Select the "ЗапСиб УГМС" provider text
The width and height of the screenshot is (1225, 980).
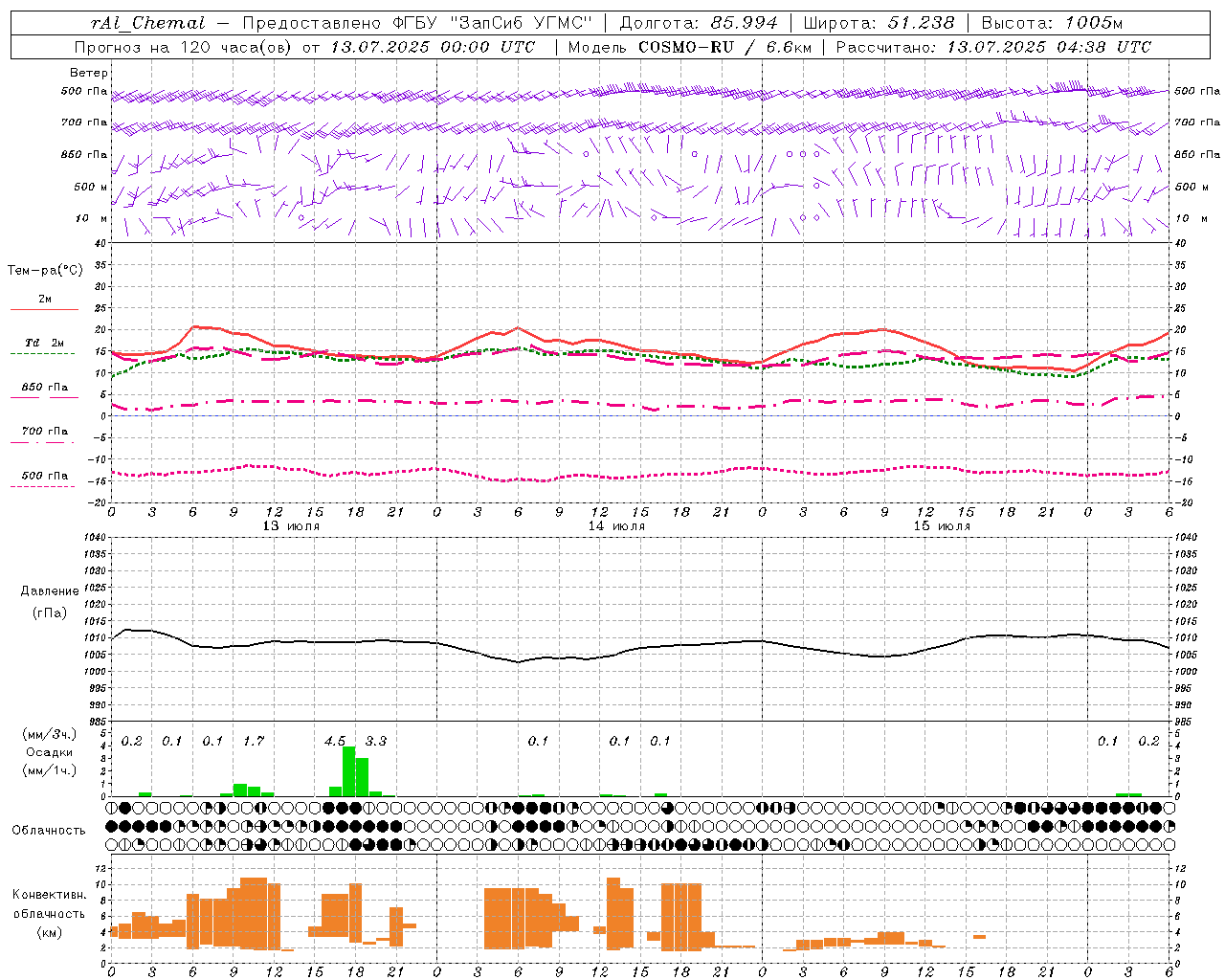click(x=521, y=23)
